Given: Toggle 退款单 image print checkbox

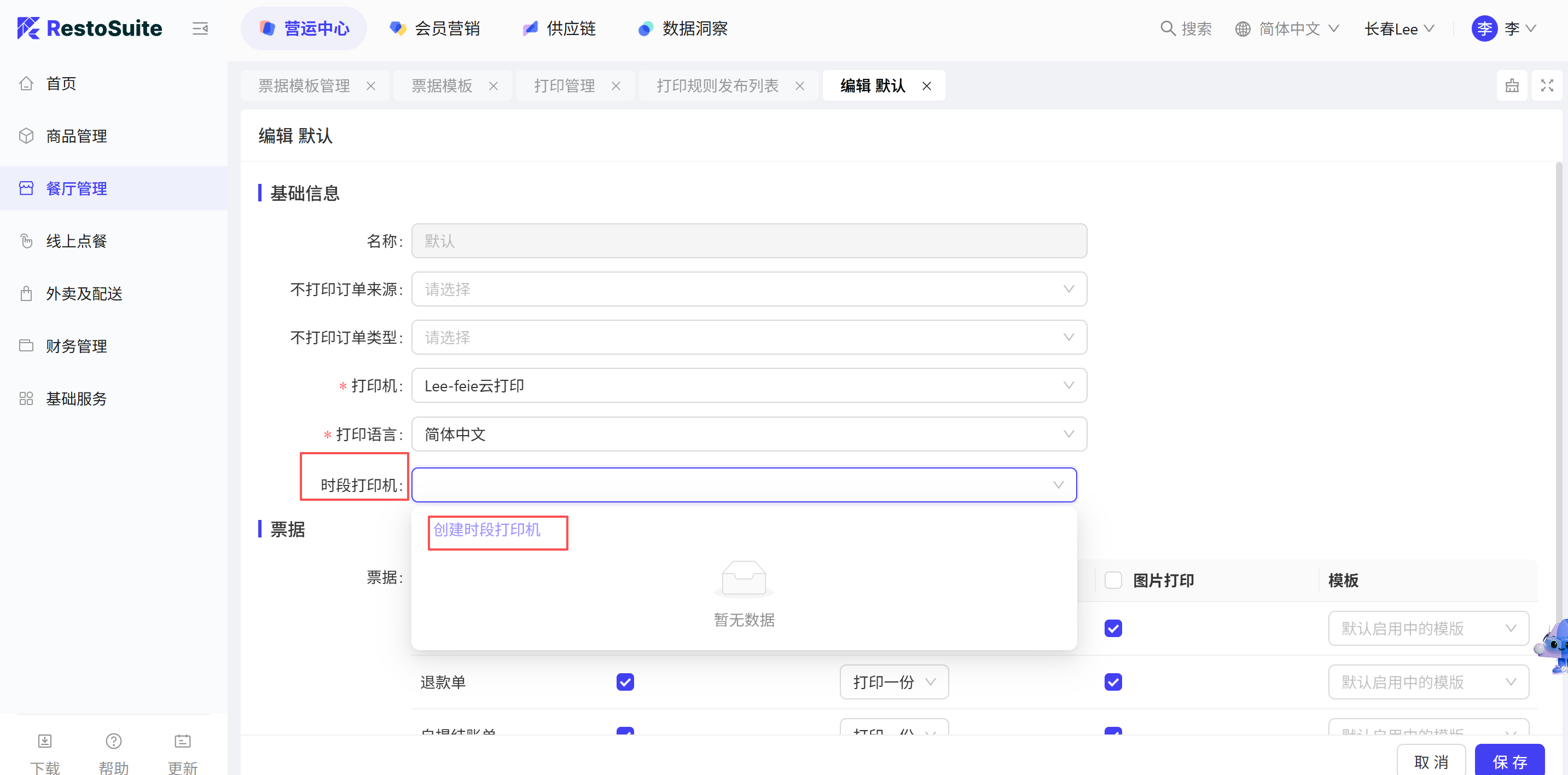Looking at the screenshot, I should click(1113, 682).
